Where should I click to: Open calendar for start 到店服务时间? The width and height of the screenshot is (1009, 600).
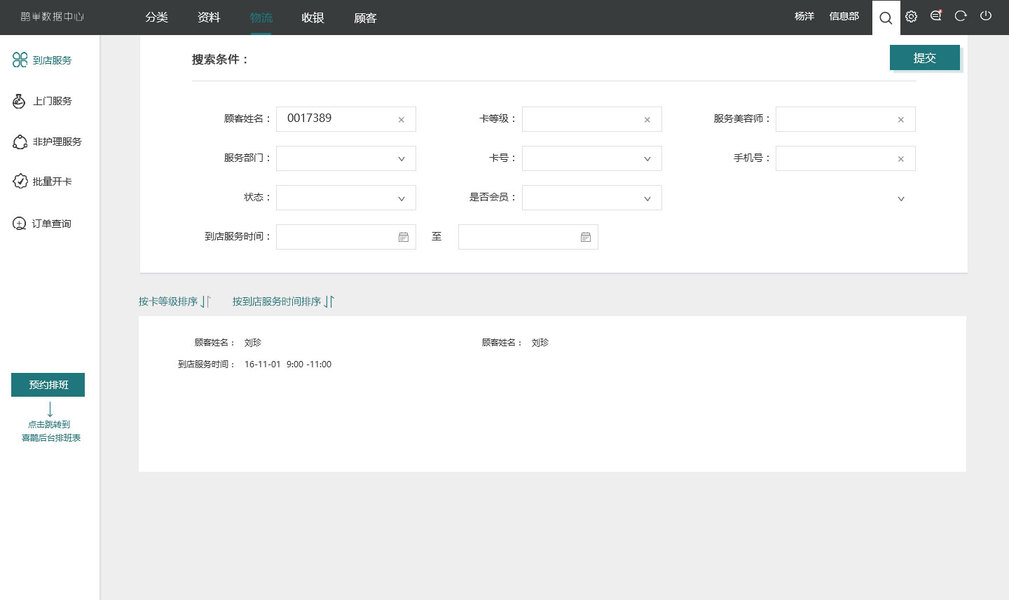403,238
